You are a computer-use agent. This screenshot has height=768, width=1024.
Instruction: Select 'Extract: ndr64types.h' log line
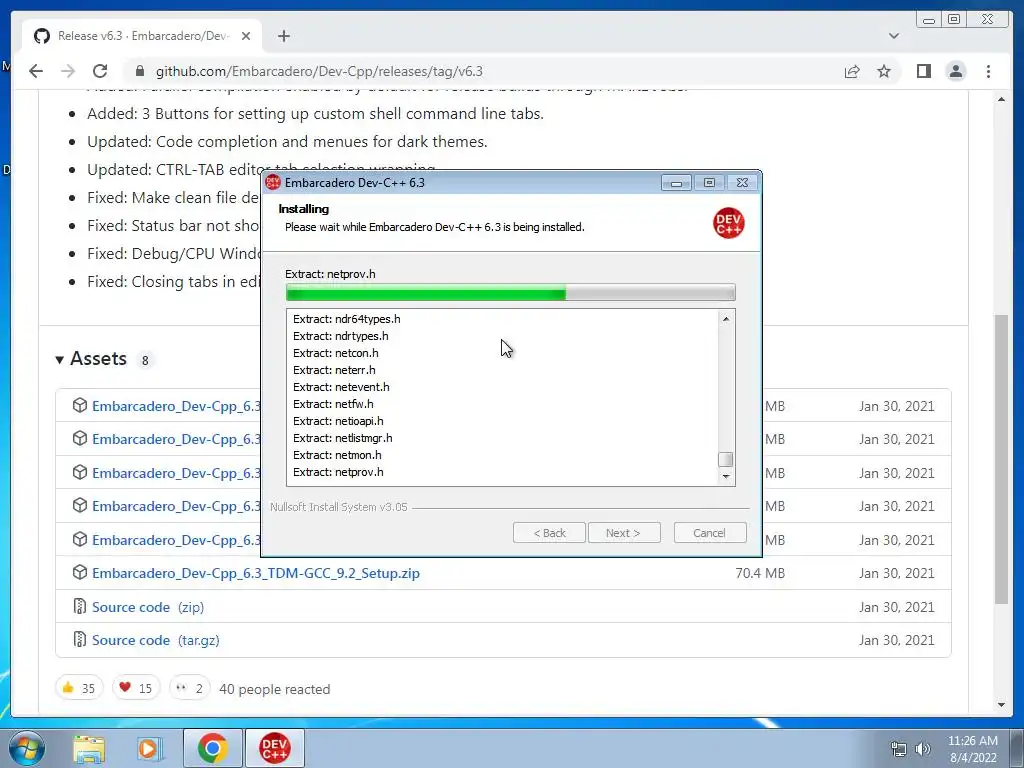[347, 319]
